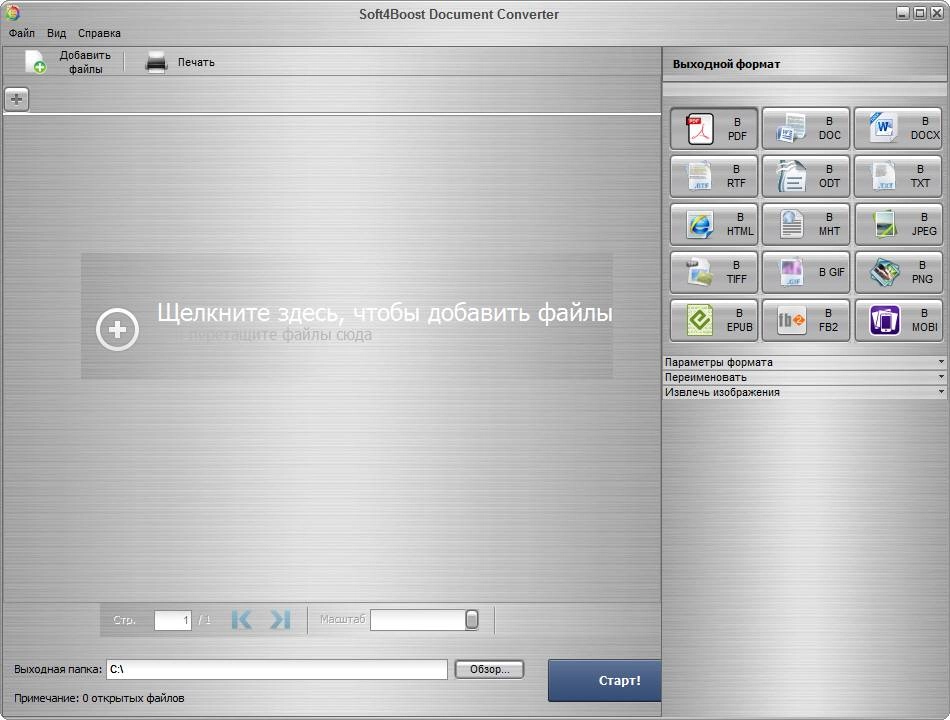950x720 pixels.
Task: Minimize the Document Converter window
Action: (903, 13)
